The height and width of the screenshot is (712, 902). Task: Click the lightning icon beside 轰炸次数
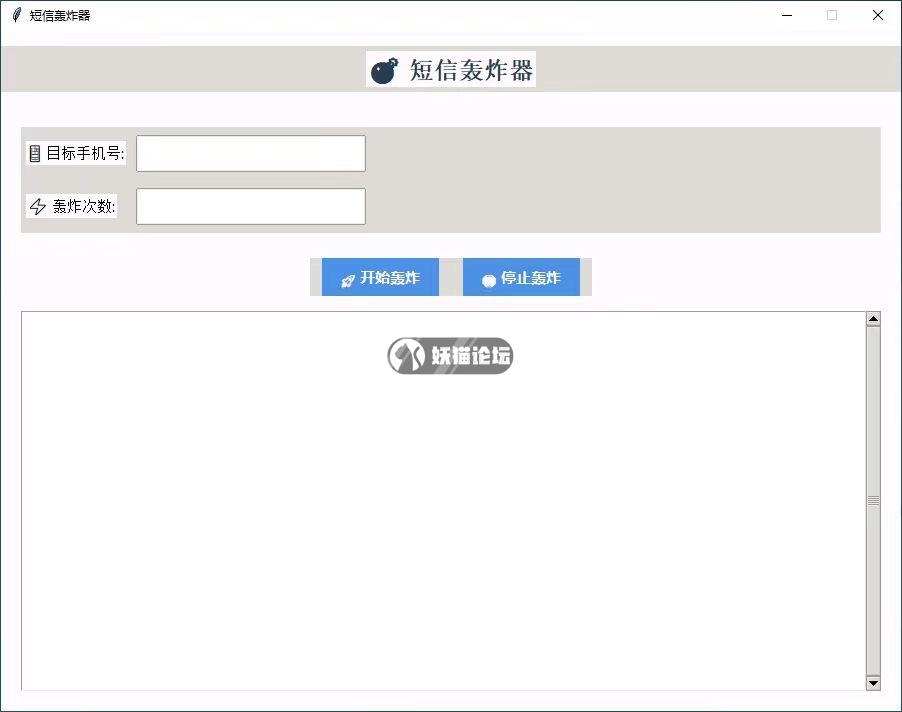37,206
